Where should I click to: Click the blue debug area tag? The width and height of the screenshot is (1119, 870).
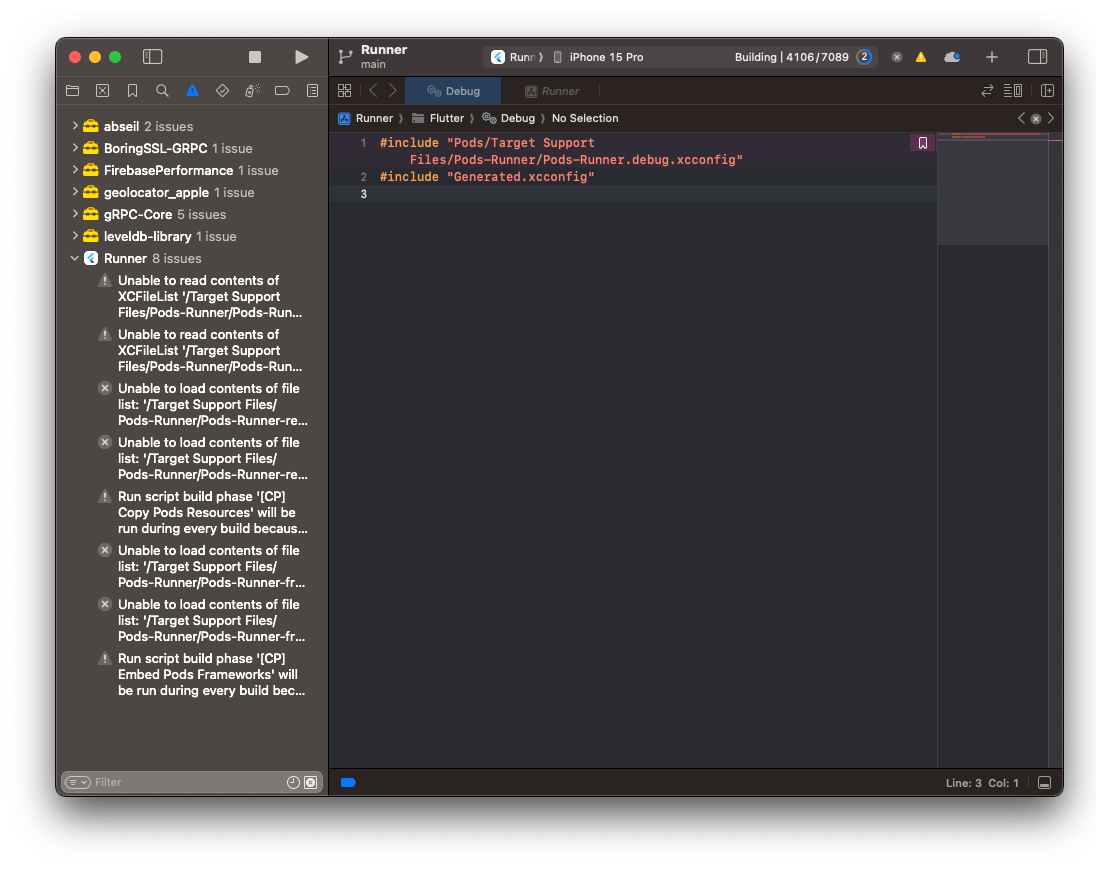click(x=348, y=782)
